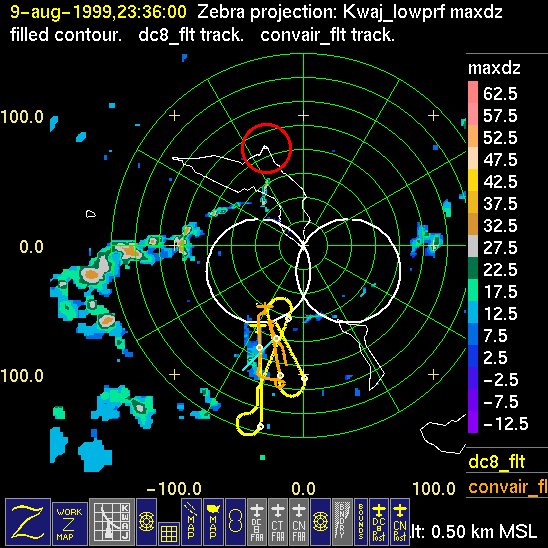Select the CT FAA aircraft icon
The width and height of the screenshot is (548, 548).
click(x=278, y=522)
